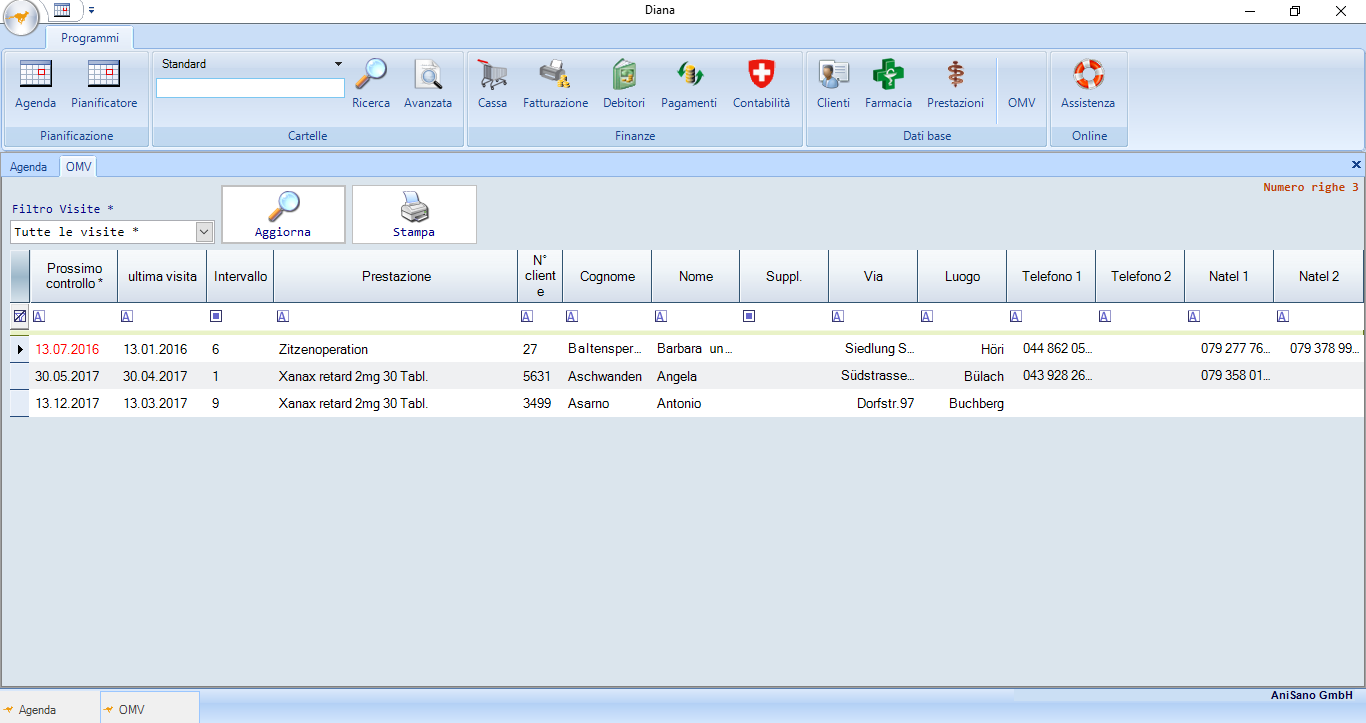Expand the Standard folder type dropdown
This screenshot has height=723, width=1366.
click(x=338, y=64)
